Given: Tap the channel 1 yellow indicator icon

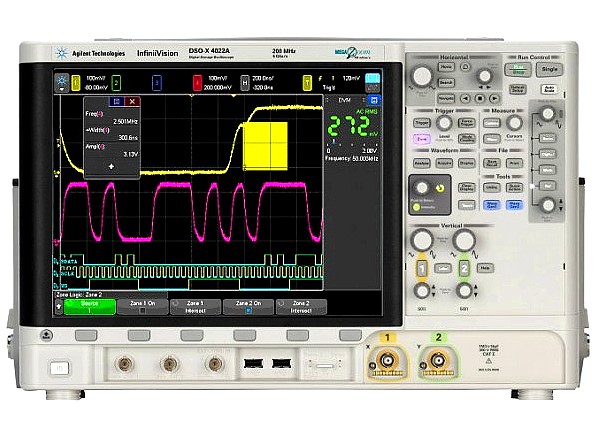Looking at the screenshot, I should click(x=76, y=83).
